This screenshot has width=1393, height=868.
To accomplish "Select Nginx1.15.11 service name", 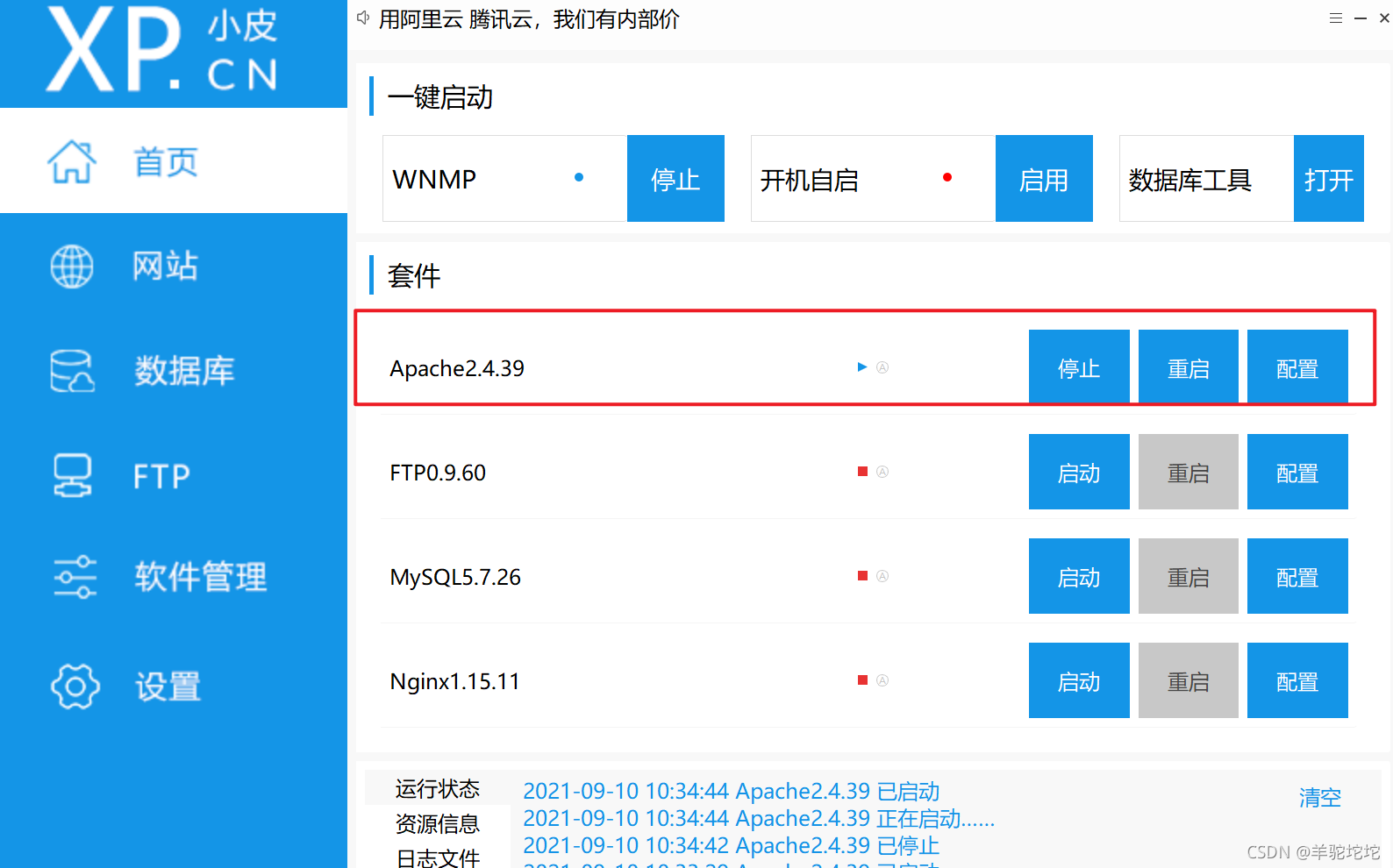I will (454, 681).
